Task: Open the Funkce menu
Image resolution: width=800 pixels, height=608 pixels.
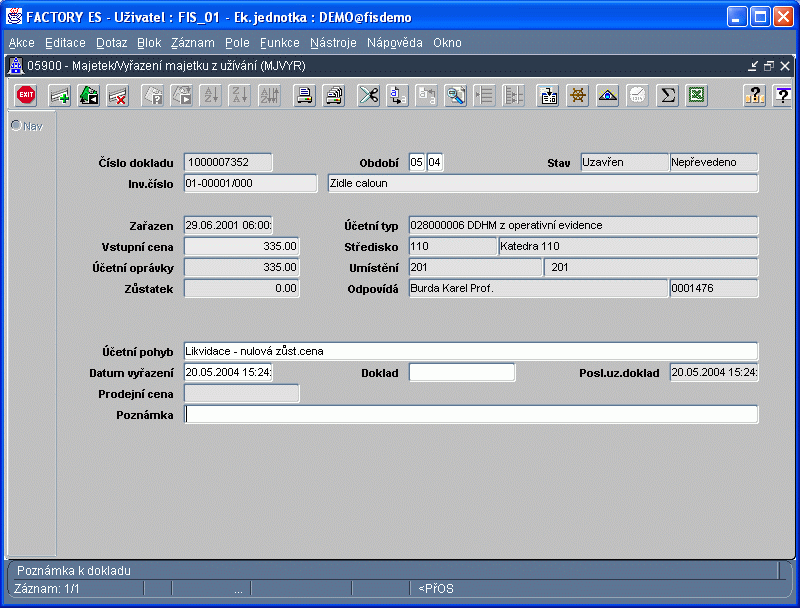Action: click(280, 43)
